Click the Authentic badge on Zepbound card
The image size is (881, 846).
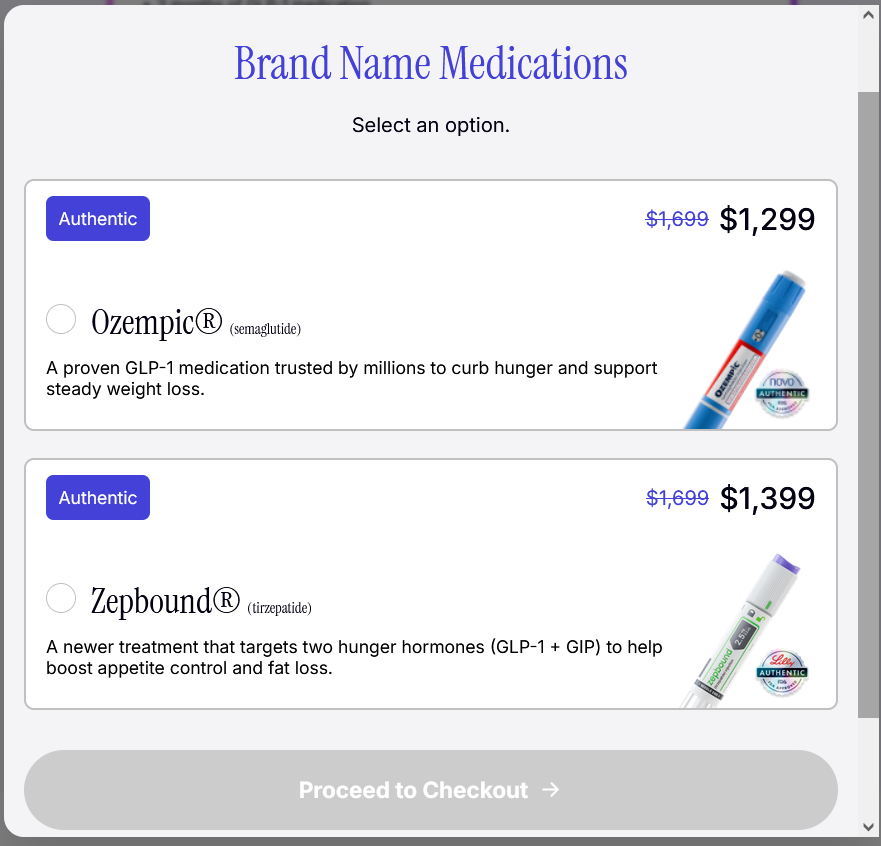click(98, 498)
